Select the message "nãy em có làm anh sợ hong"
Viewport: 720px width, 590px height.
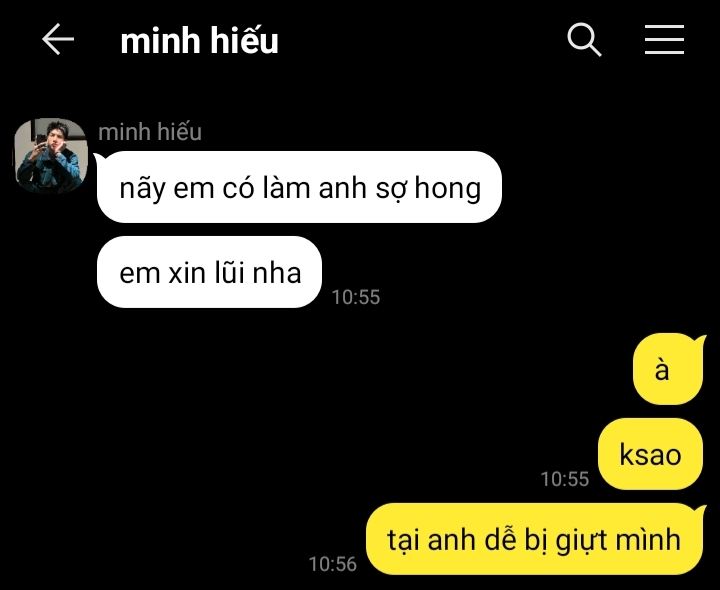(x=299, y=187)
